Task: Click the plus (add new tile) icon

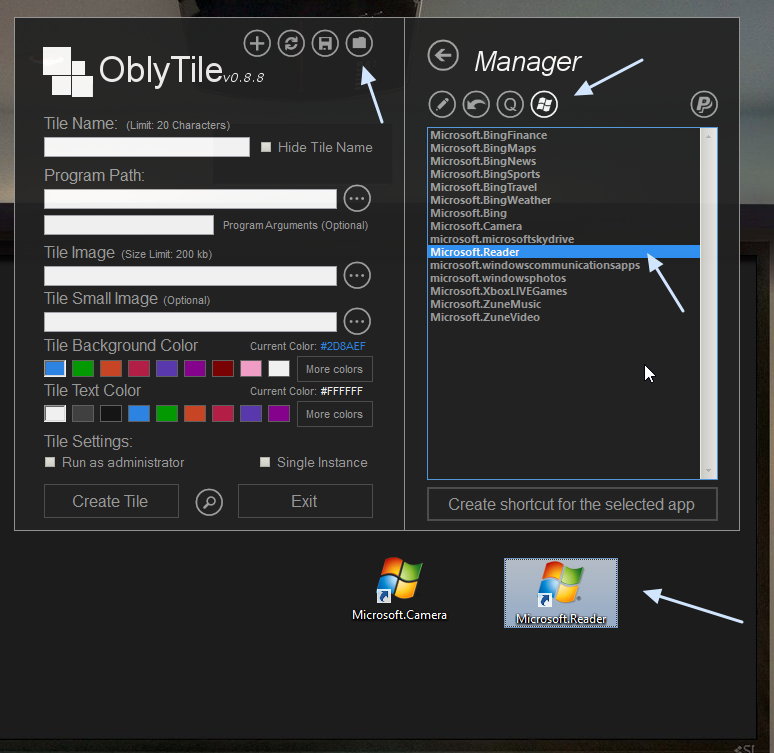Action: [257, 43]
